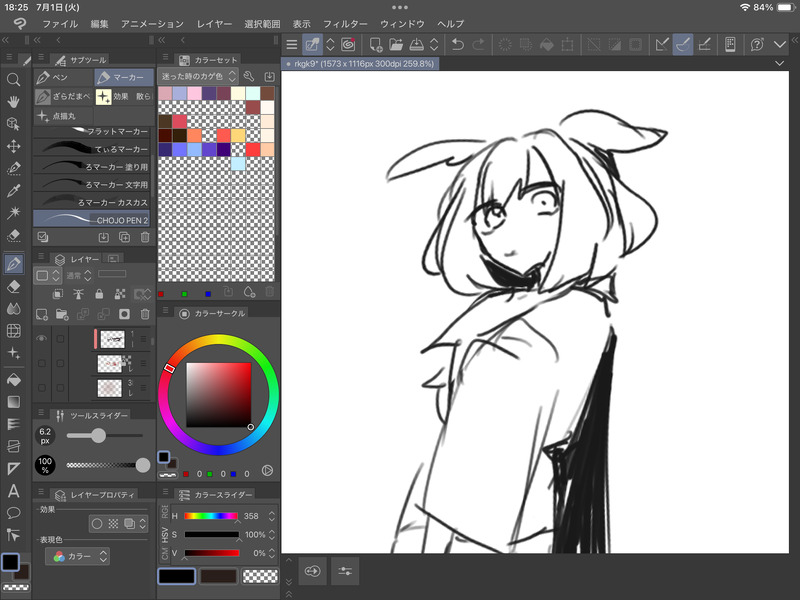
Task: Select the Blend tool
Action: (13, 309)
